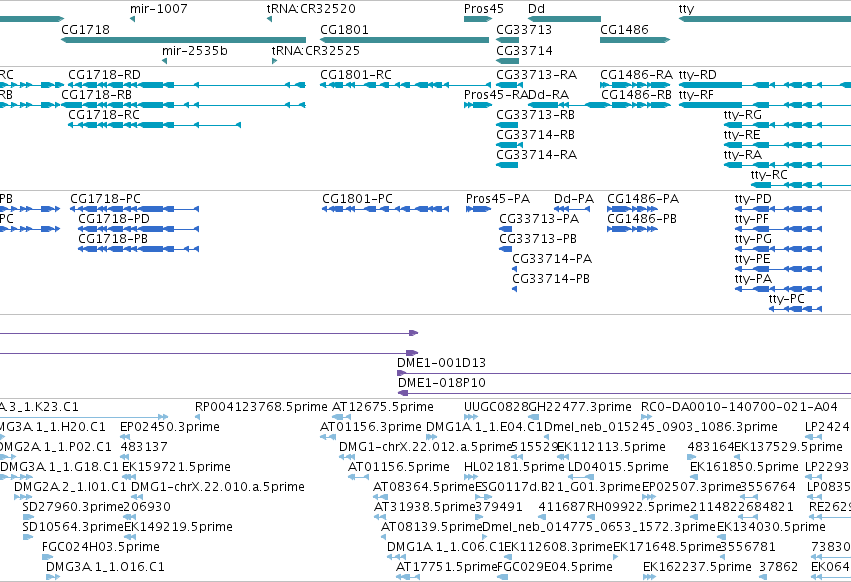851x582 pixels.
Task: Select the EK162237.5prime EST label
Action: coord(697,567)
